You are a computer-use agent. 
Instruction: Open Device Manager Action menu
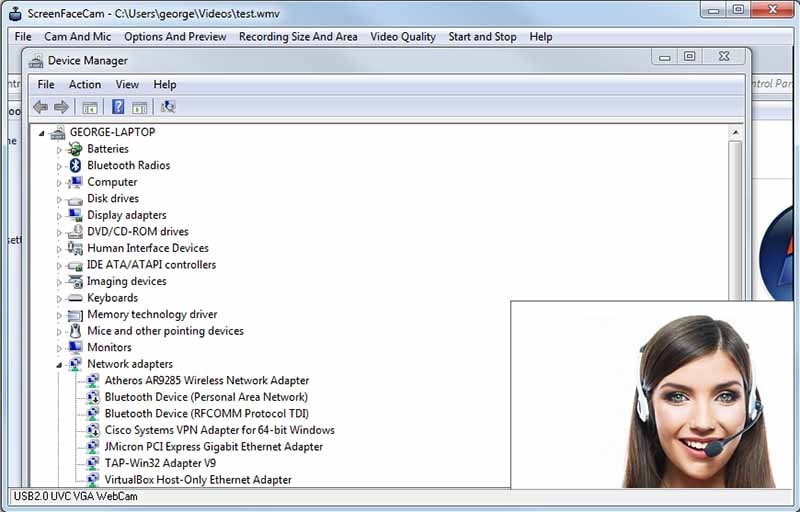[85, 85]
